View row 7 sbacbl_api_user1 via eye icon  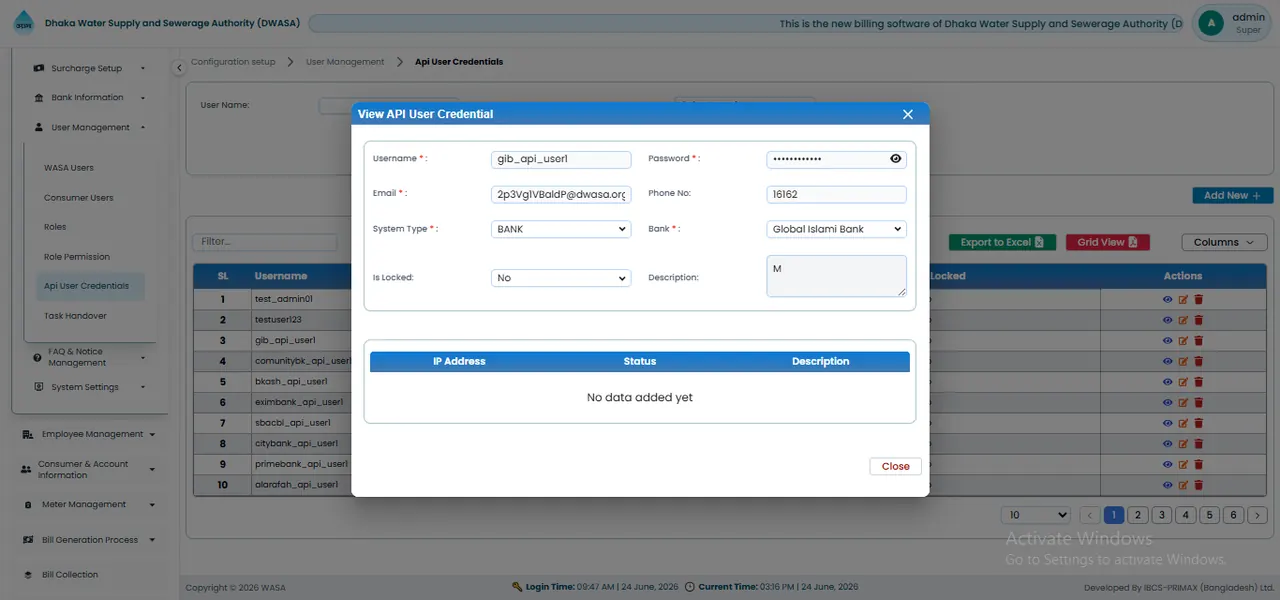tap(1167, 423)
